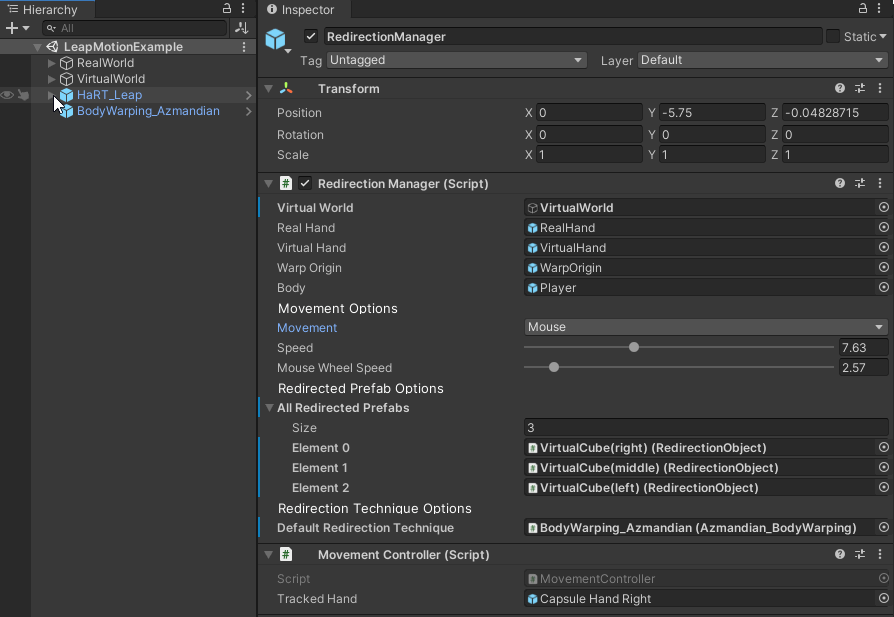
Task: Click object picker for Virtual World field
Action: (883, 208)
